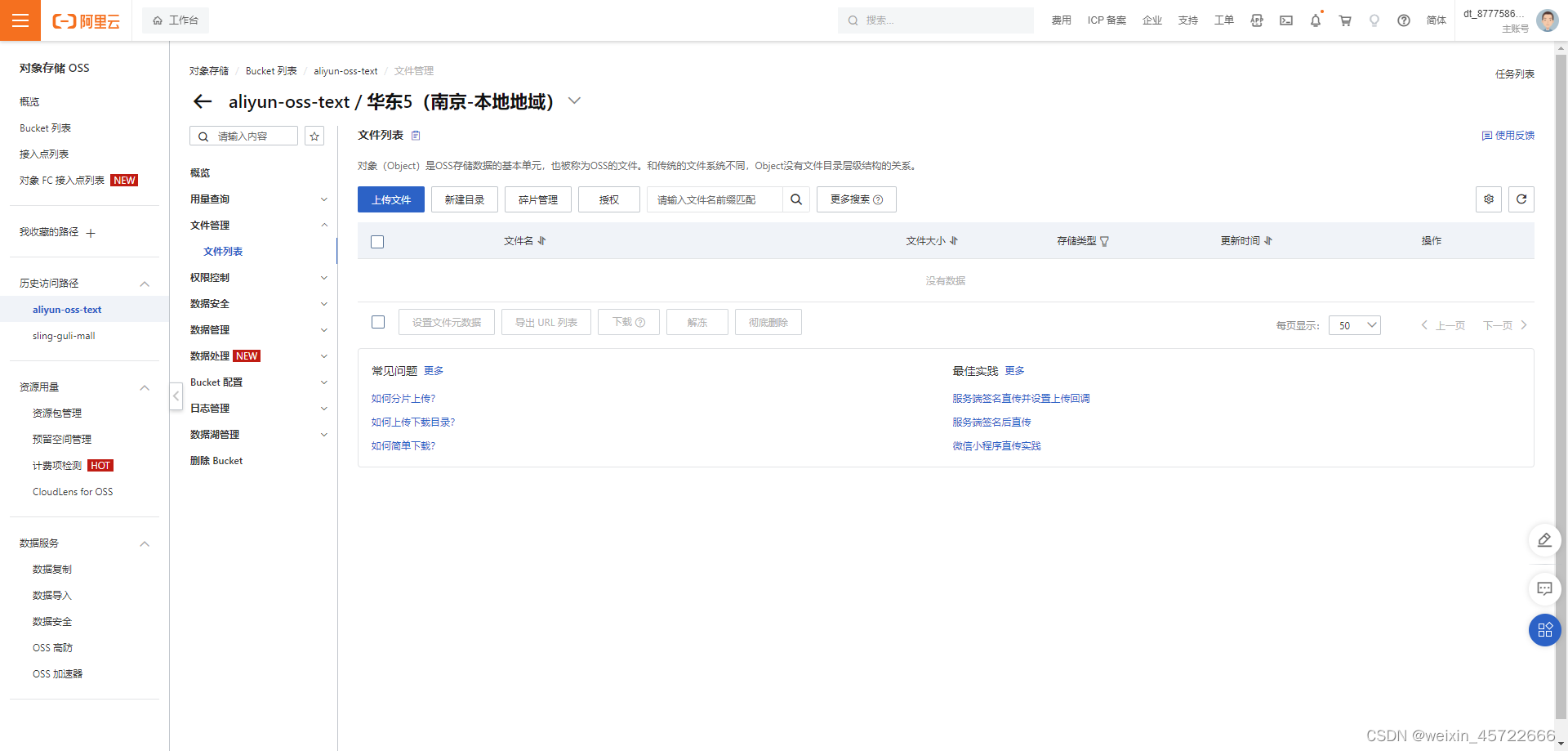Click the 碎片管理 button

coord(538,199)
